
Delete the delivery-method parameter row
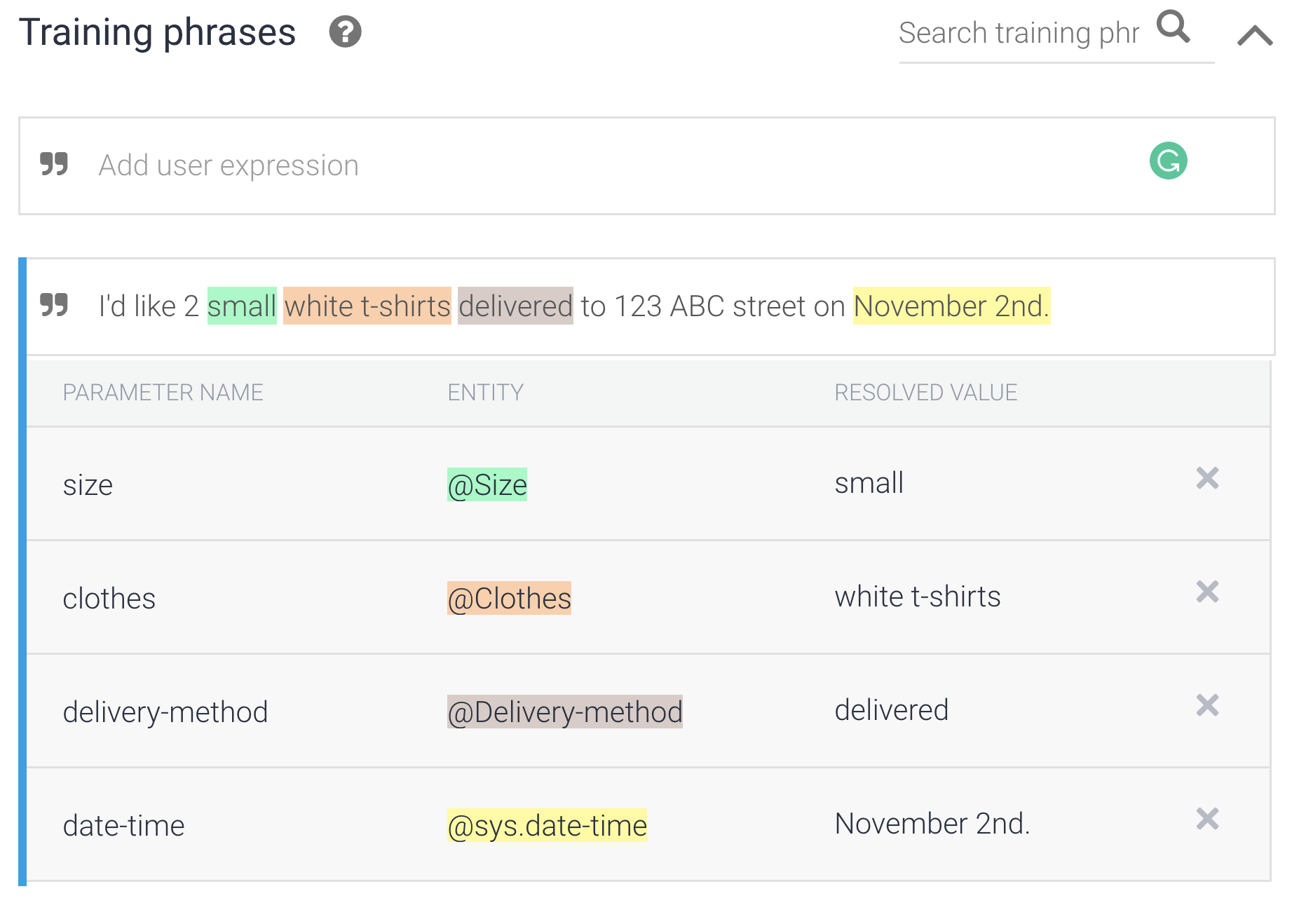1207,705
